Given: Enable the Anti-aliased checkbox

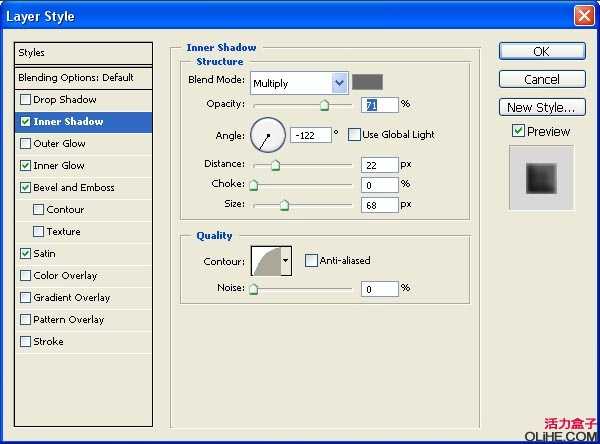Looking at the screenshot, I should point(312,261).
